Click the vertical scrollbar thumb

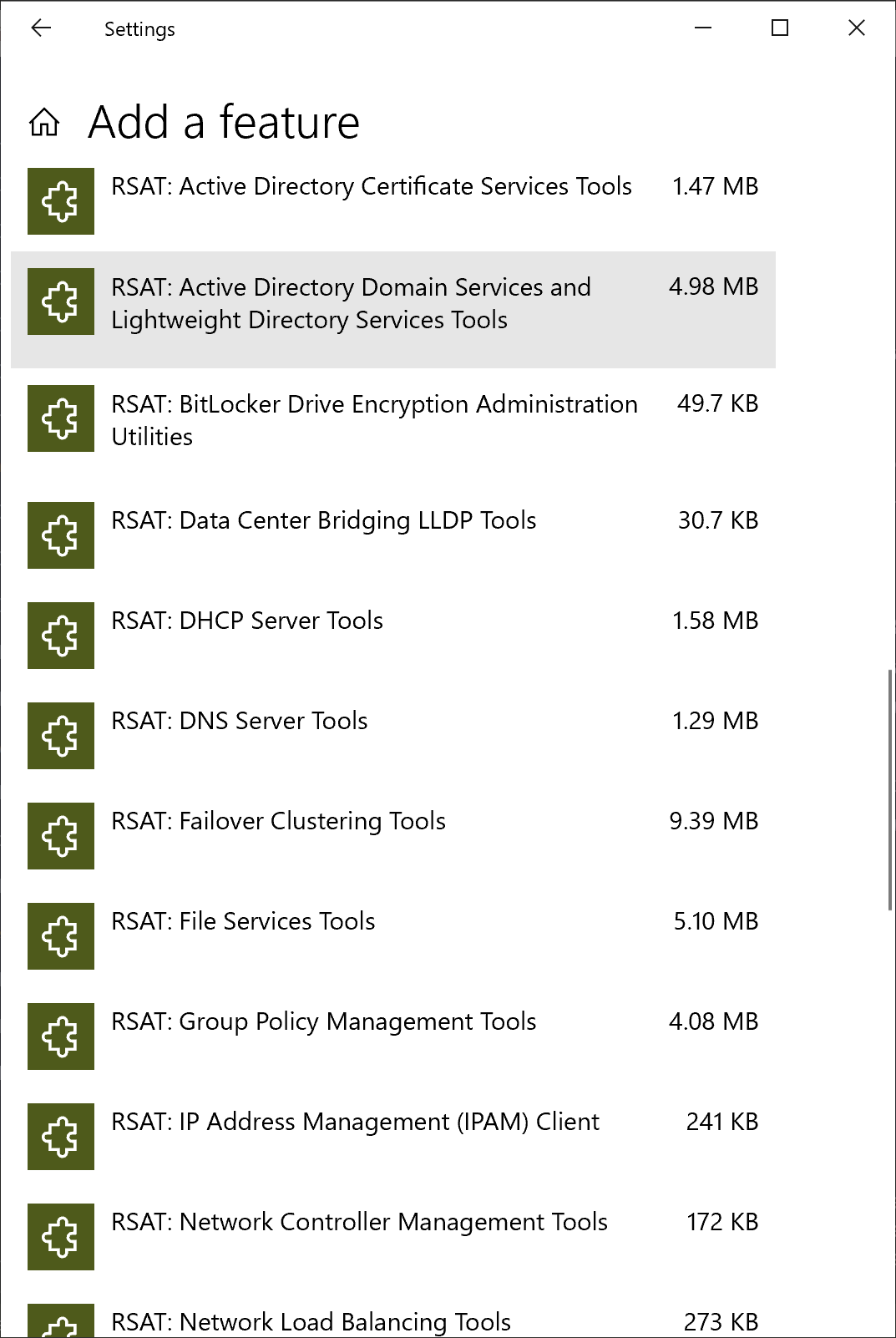pos(890,789)
